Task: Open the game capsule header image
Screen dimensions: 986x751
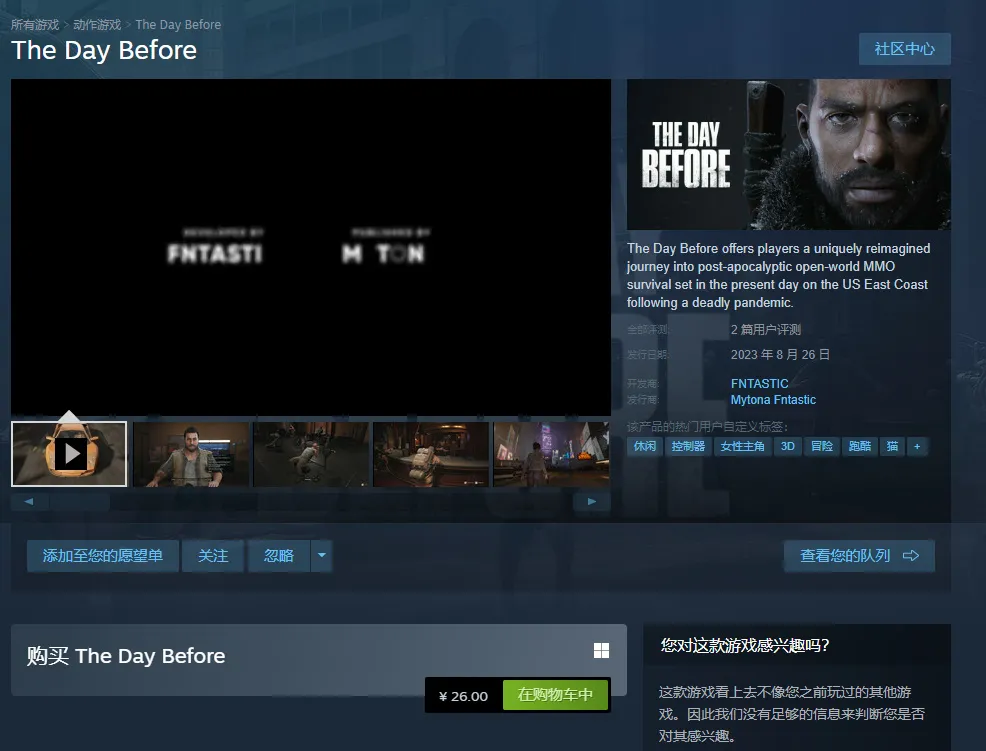Action: click(789, 154)
